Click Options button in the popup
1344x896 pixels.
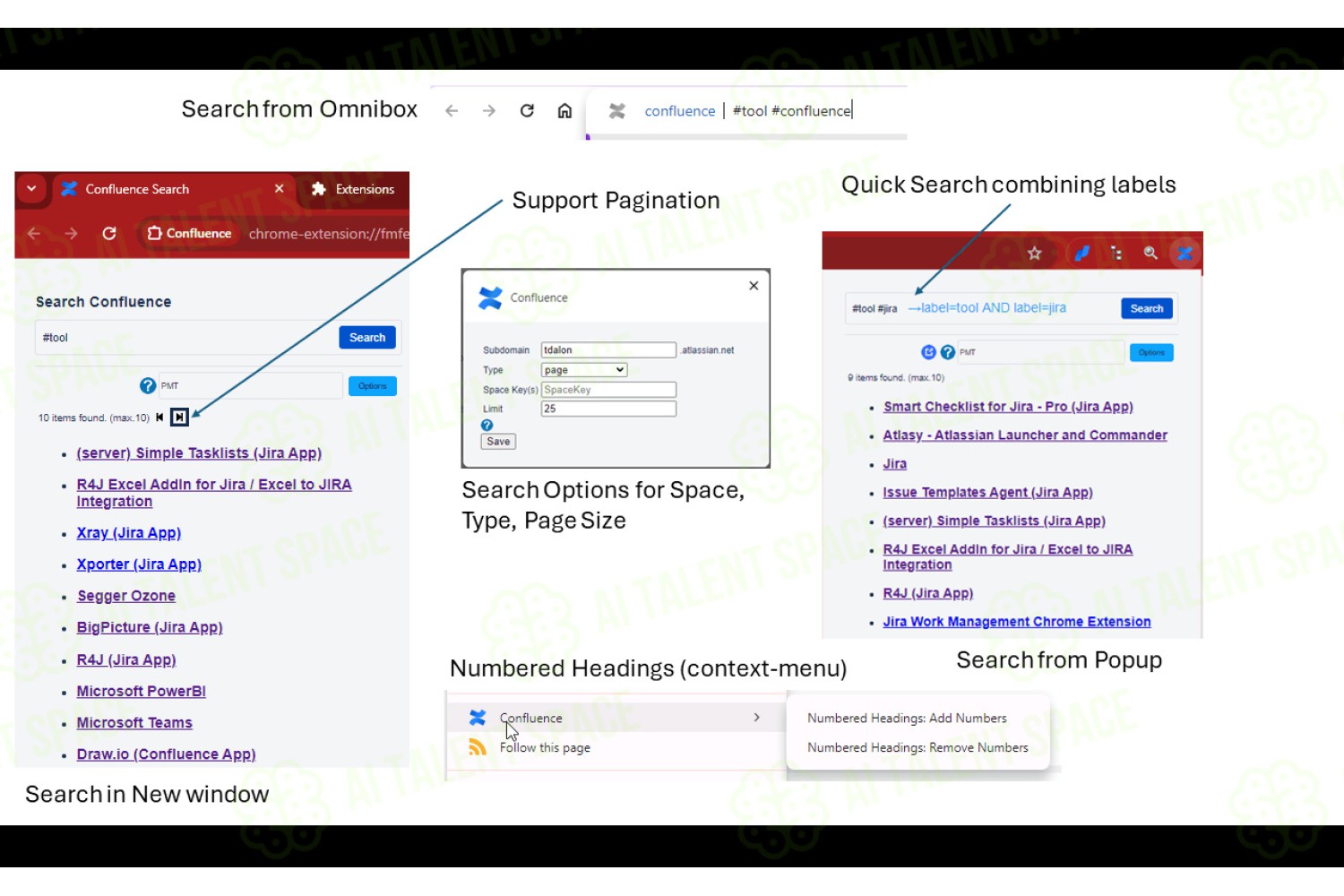(1151, 352)
